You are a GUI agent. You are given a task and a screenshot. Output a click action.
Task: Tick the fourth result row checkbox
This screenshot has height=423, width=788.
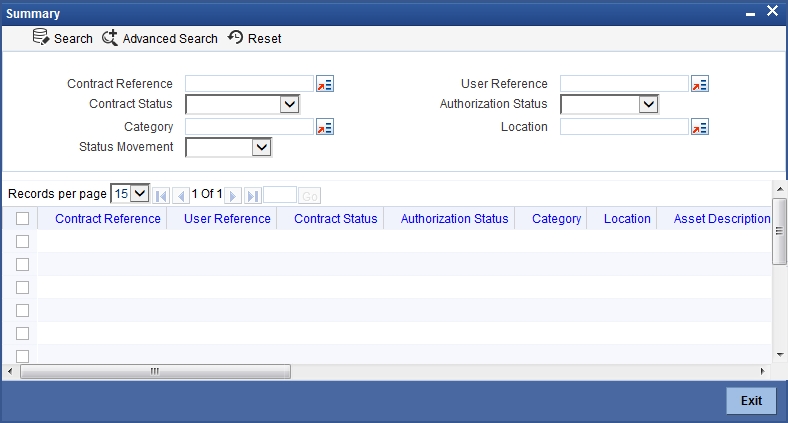click(23, 310)
